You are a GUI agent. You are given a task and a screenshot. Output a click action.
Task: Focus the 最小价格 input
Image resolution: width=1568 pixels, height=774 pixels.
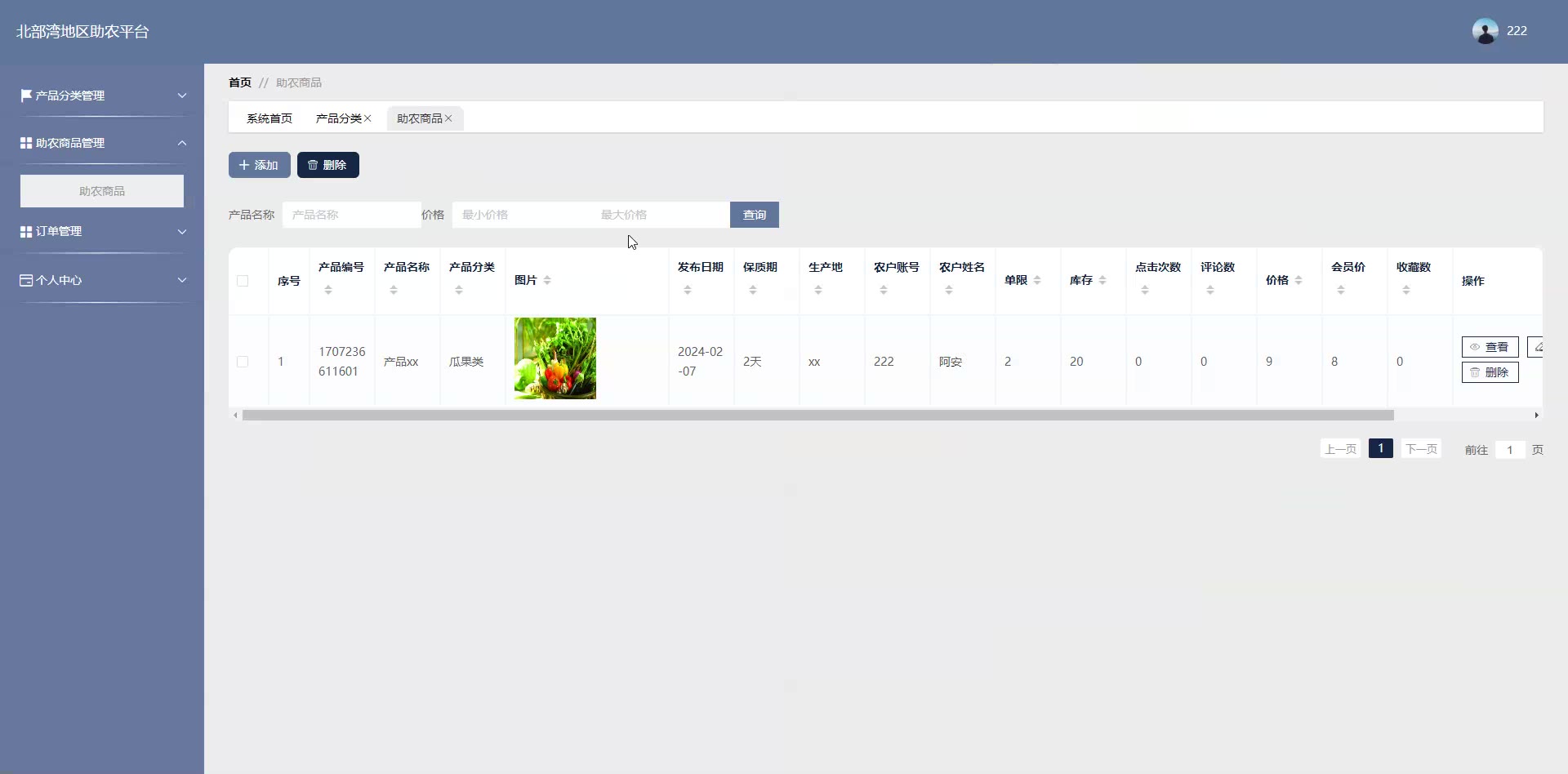pyautogui.click(x=521, y=215)
